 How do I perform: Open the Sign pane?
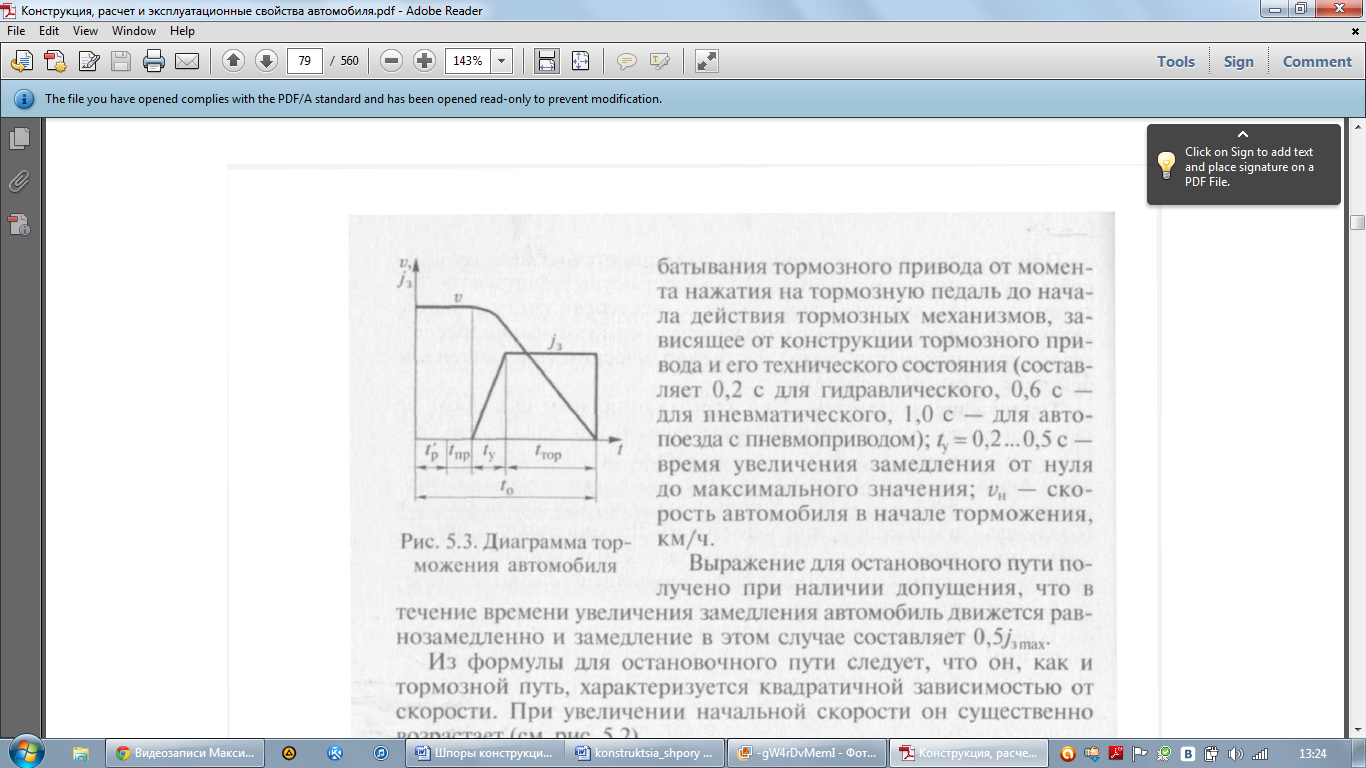1238,61
